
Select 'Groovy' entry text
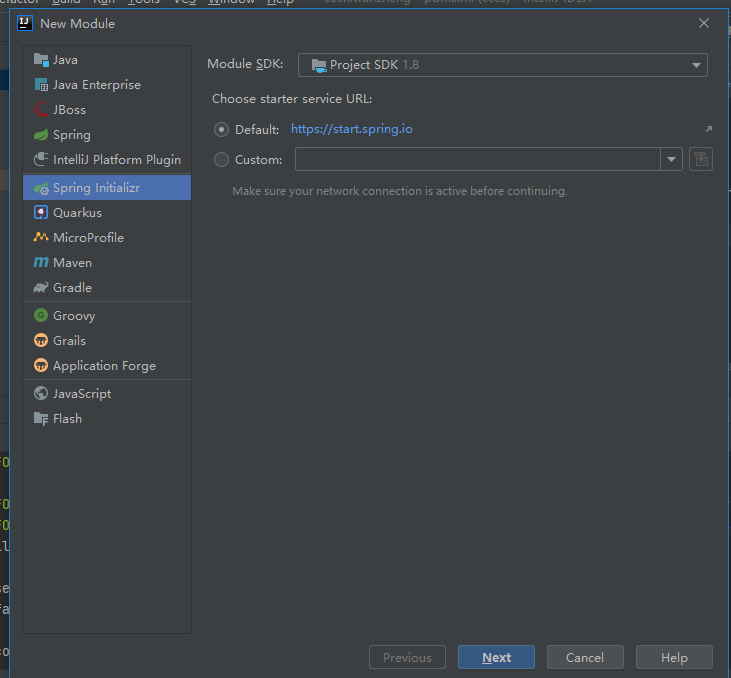pos(74,316)
